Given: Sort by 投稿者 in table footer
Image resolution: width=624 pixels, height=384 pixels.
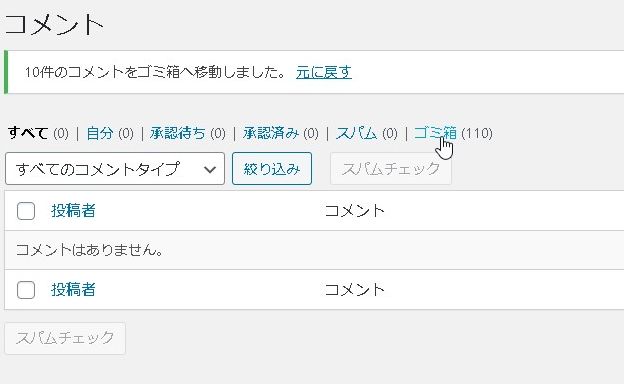Looking at the screenshot, I should click(x=73, y=289).
